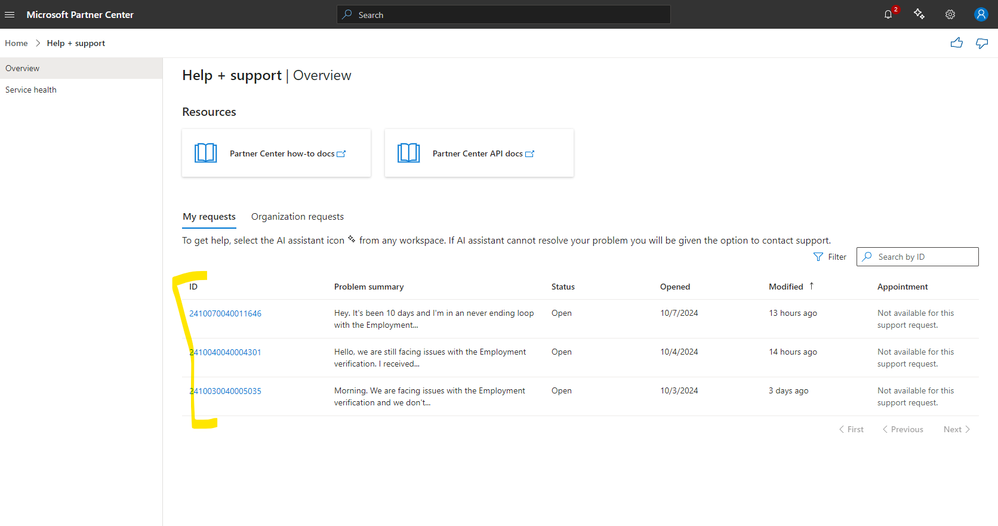
Task: Select summary 'Hello, we are still facing issues'
Action: pos(430,358)
